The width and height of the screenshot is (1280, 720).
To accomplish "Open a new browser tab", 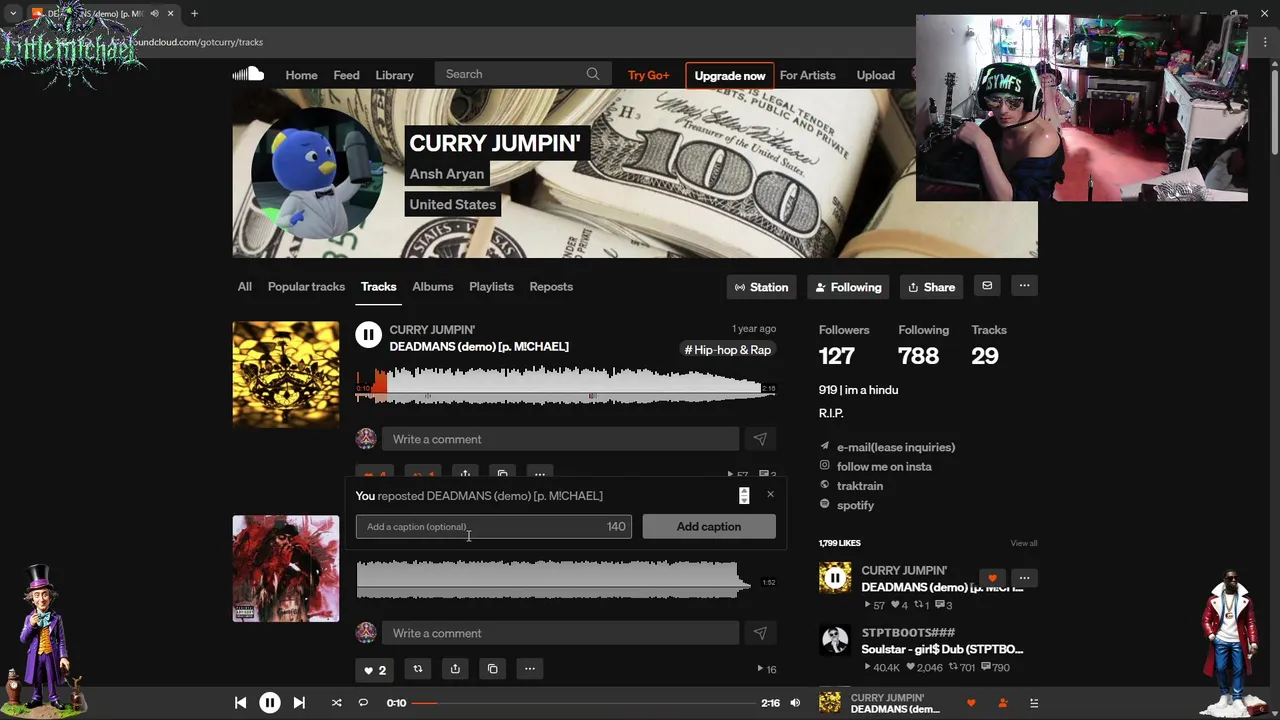I will [x=194, y=13].
